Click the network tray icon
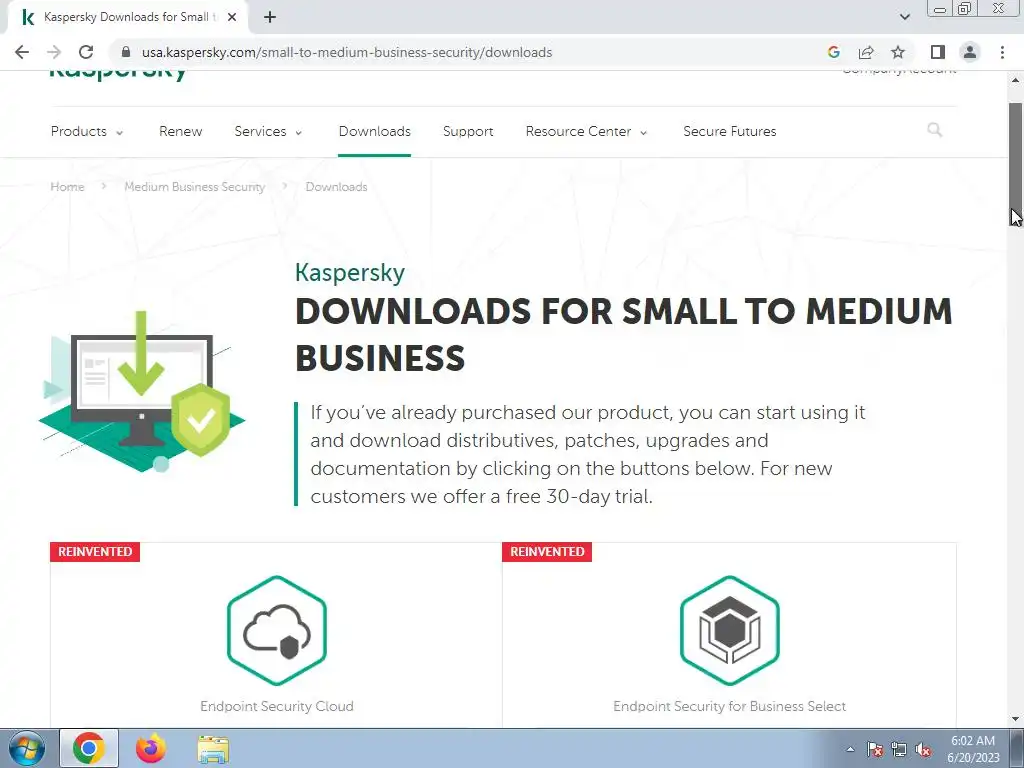The width and height of the screenshot is (1024, 768). (x=899, y=750)
